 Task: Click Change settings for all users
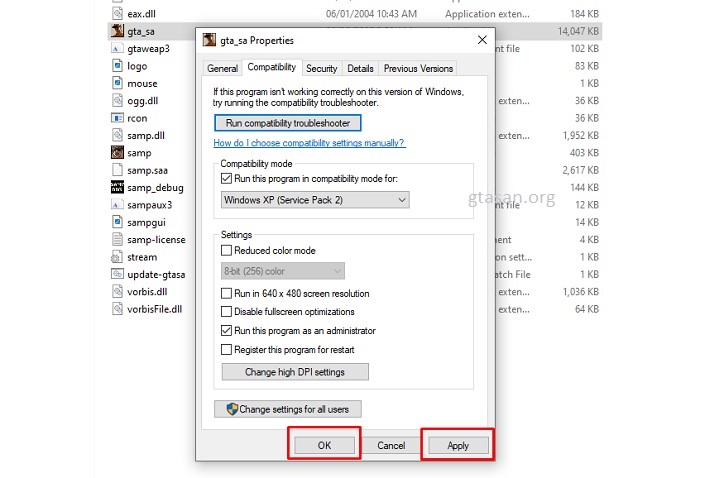coord(288,409)
